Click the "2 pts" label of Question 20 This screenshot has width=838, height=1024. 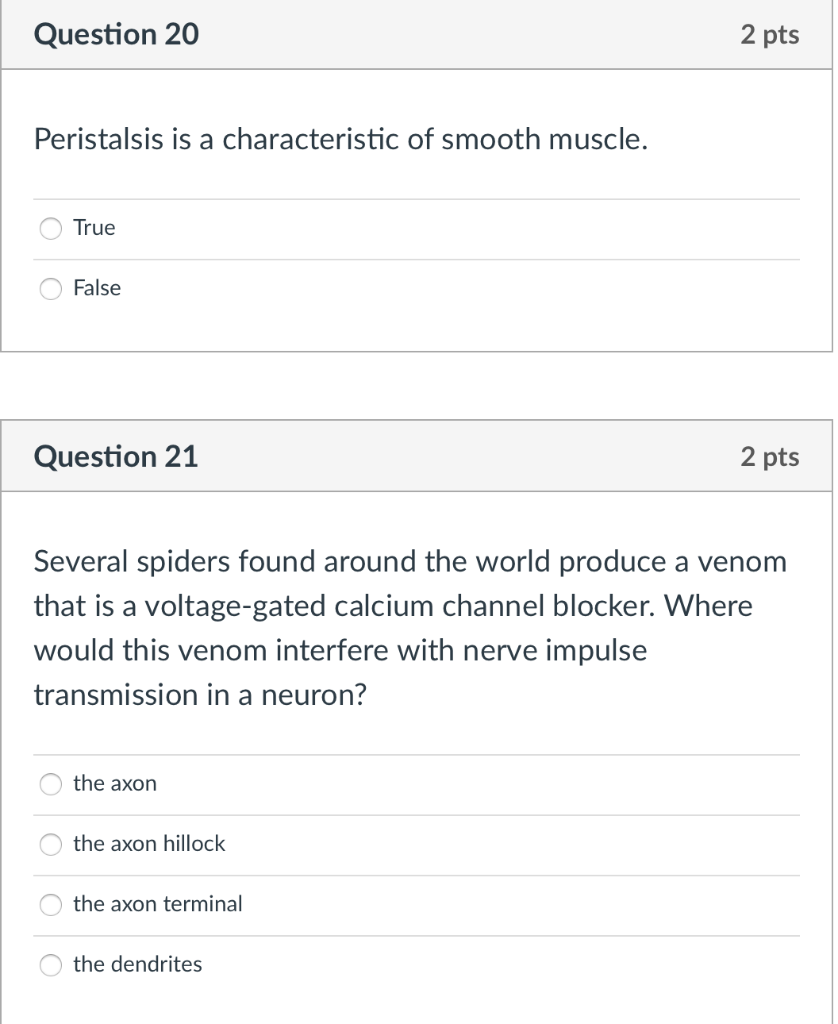[x=769, y=35]
